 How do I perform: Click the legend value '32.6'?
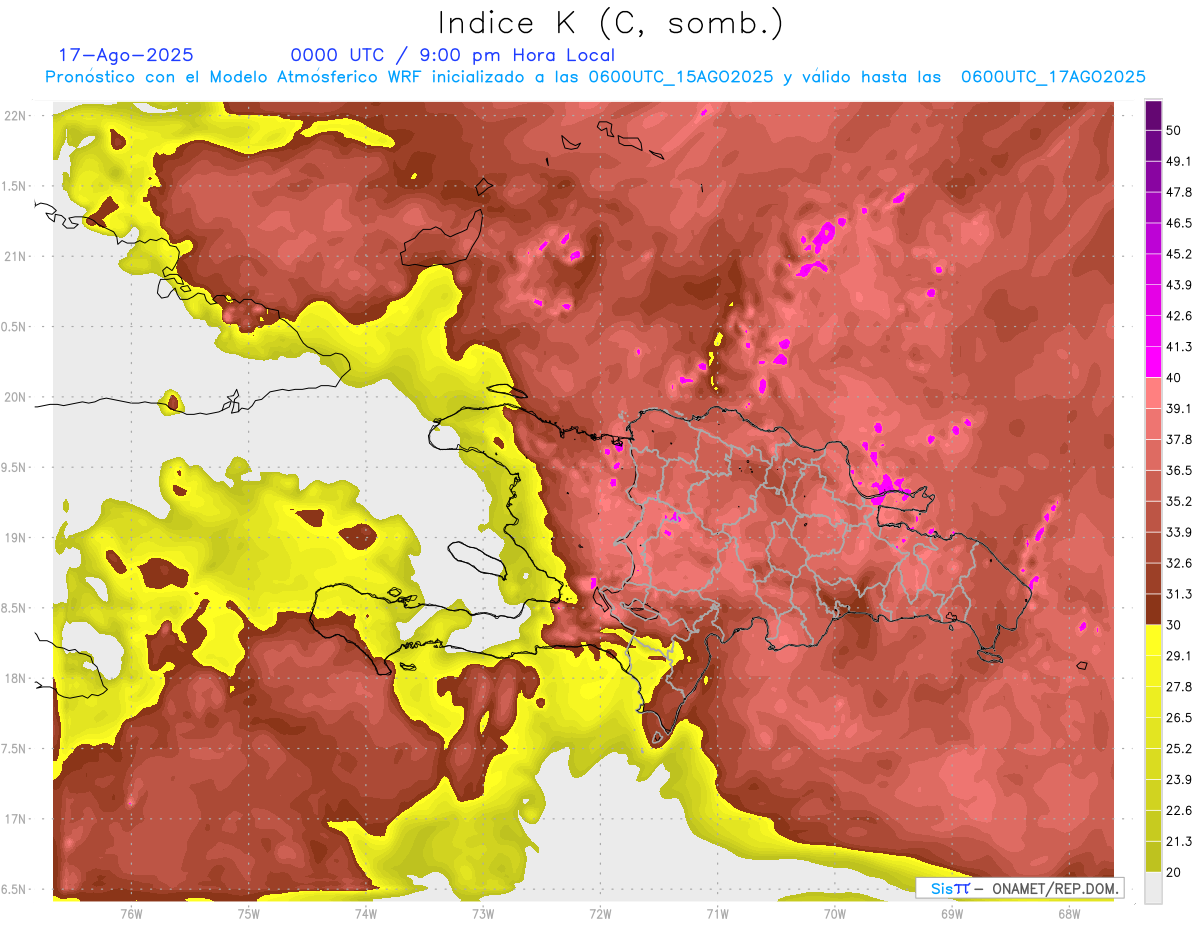click(x=1178, y=564)
